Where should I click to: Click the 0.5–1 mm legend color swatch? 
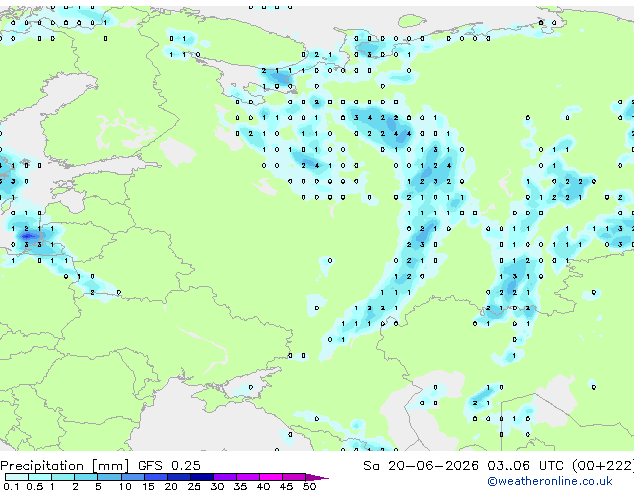coord(40,477)
